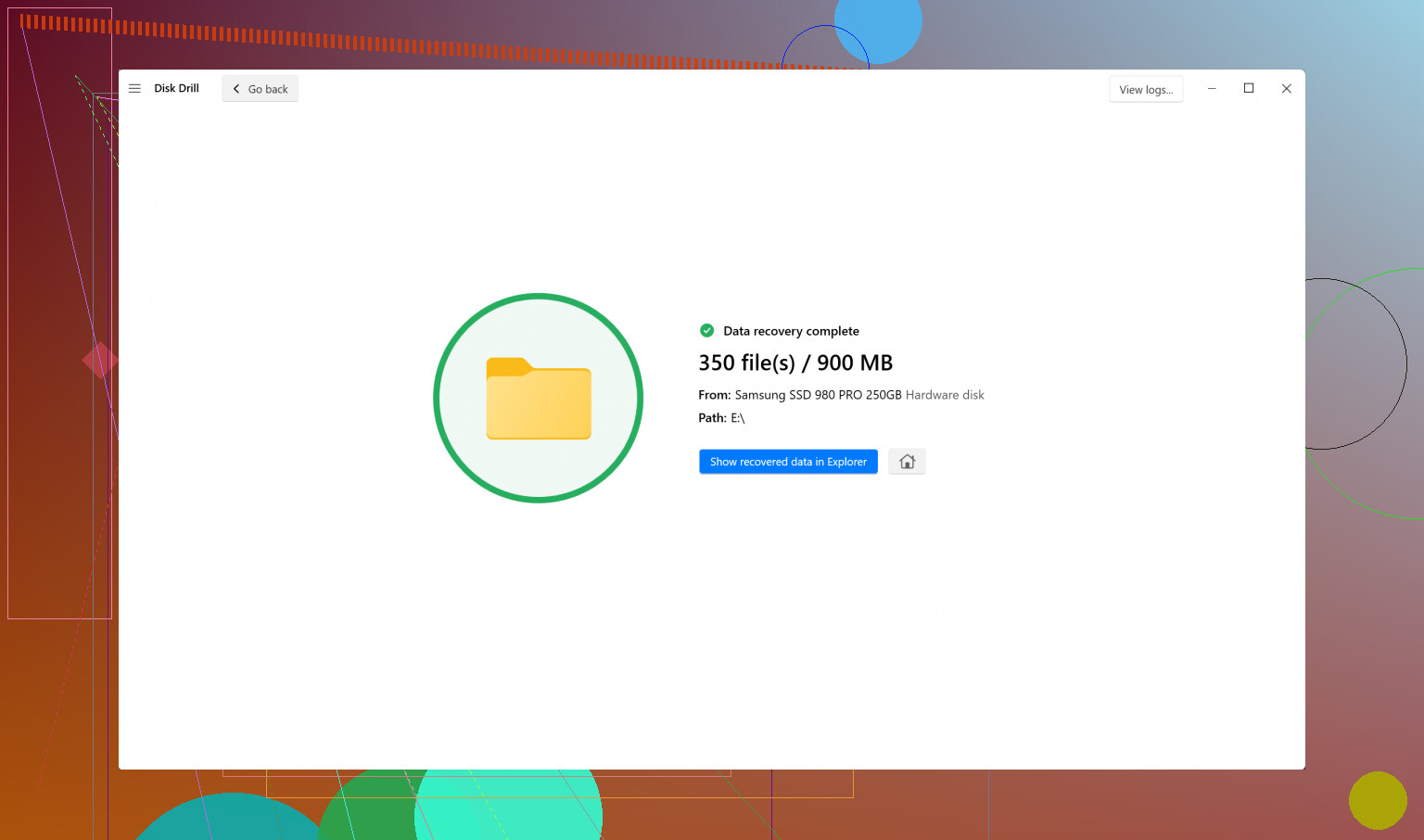
Task: Click the Disk Drill title text
Action: point(176,89)
